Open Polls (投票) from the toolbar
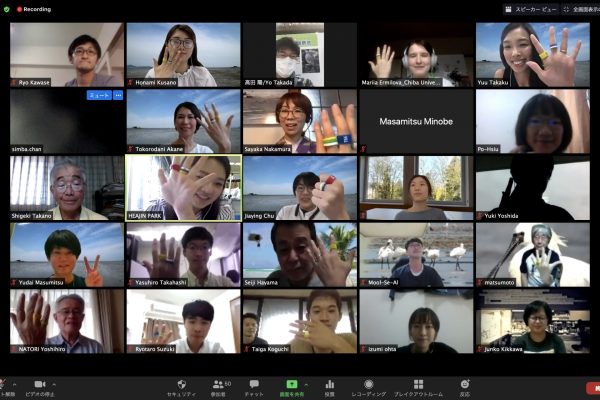Image resolution: width=600 pixels, height=400 pixels. click(x=329, y=384)
